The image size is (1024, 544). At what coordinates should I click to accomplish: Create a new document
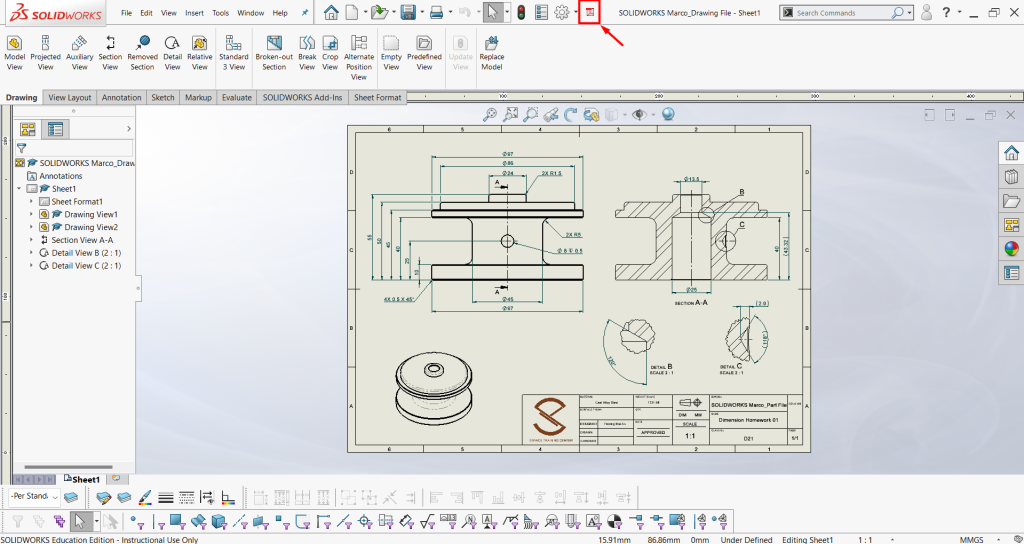click(x=351, y=12)
